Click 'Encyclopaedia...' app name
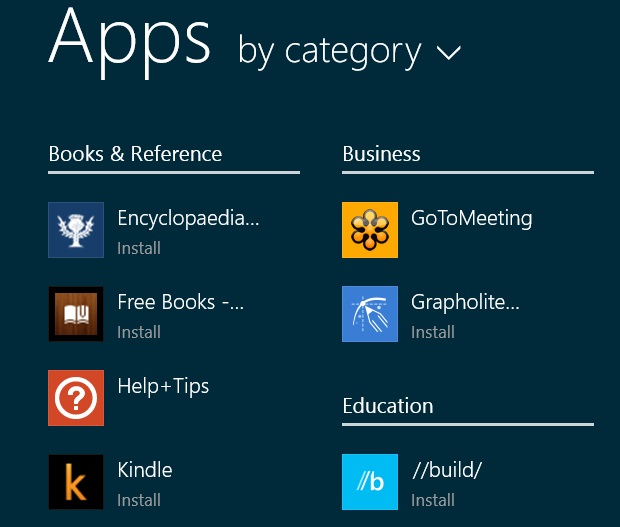This screenshot has width=620, height=527. (188, 218)
